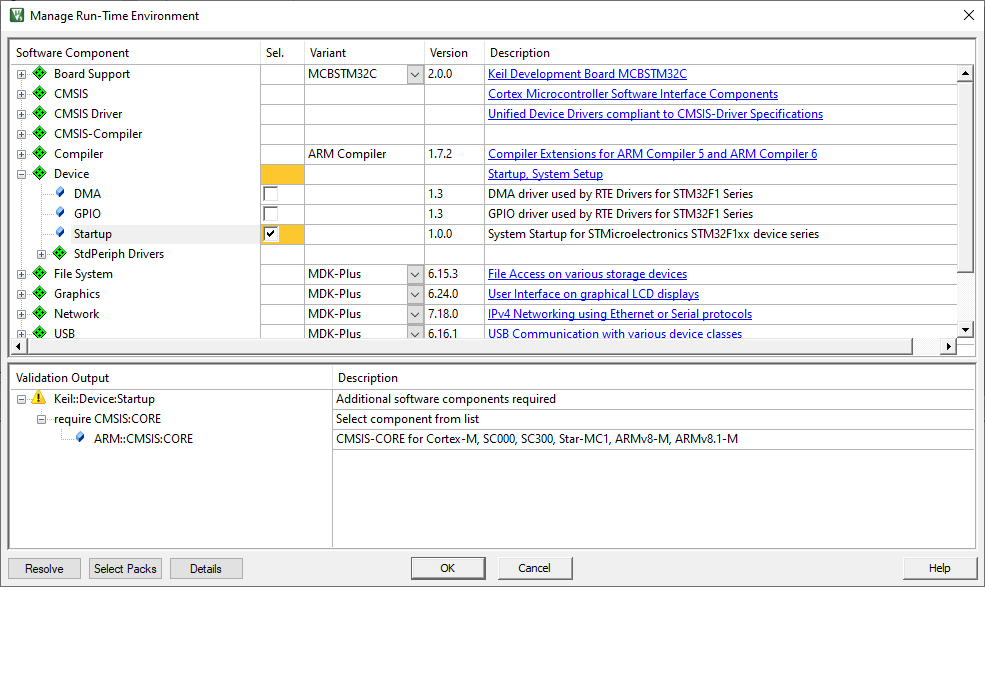Open the Startup, System Setup link

[x=545, y=173]
